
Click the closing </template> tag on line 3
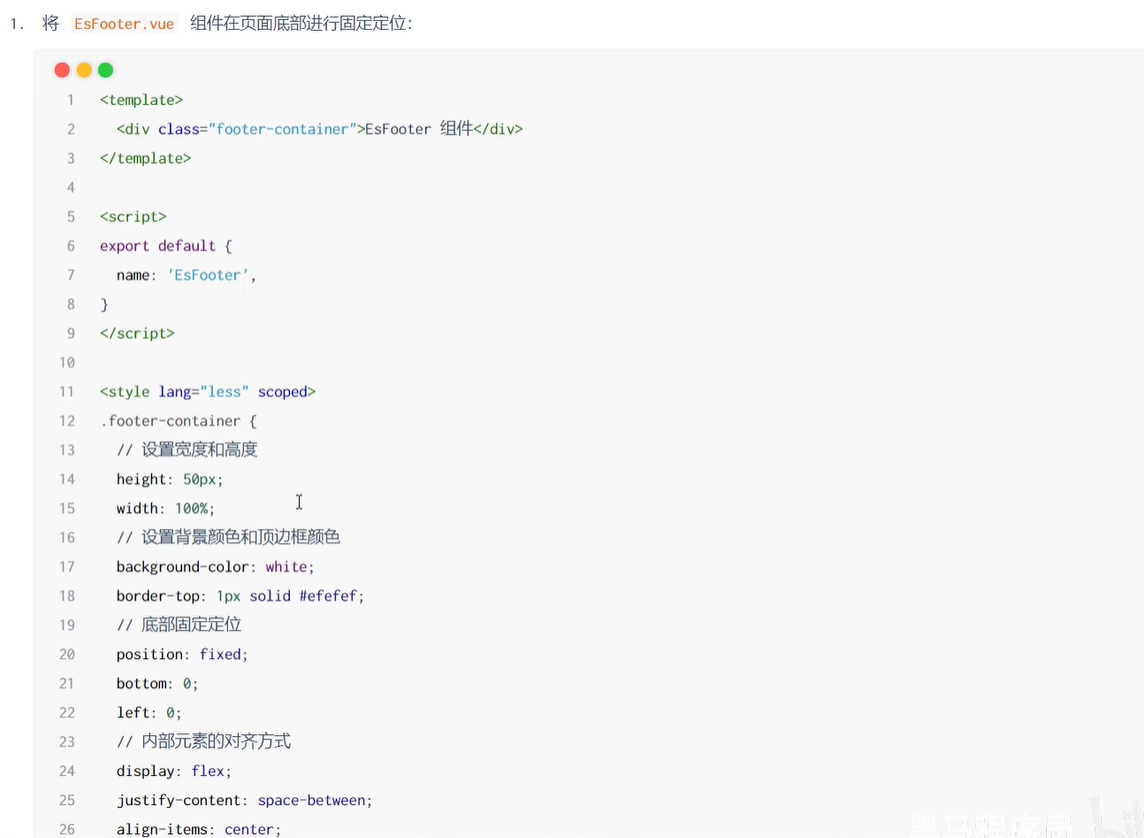(145, 158)
